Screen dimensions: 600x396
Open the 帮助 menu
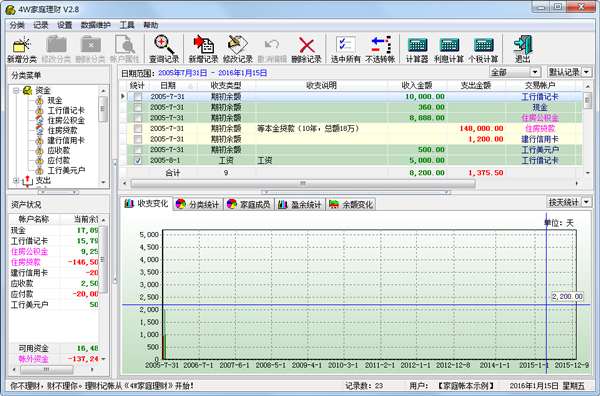[150, 25]
